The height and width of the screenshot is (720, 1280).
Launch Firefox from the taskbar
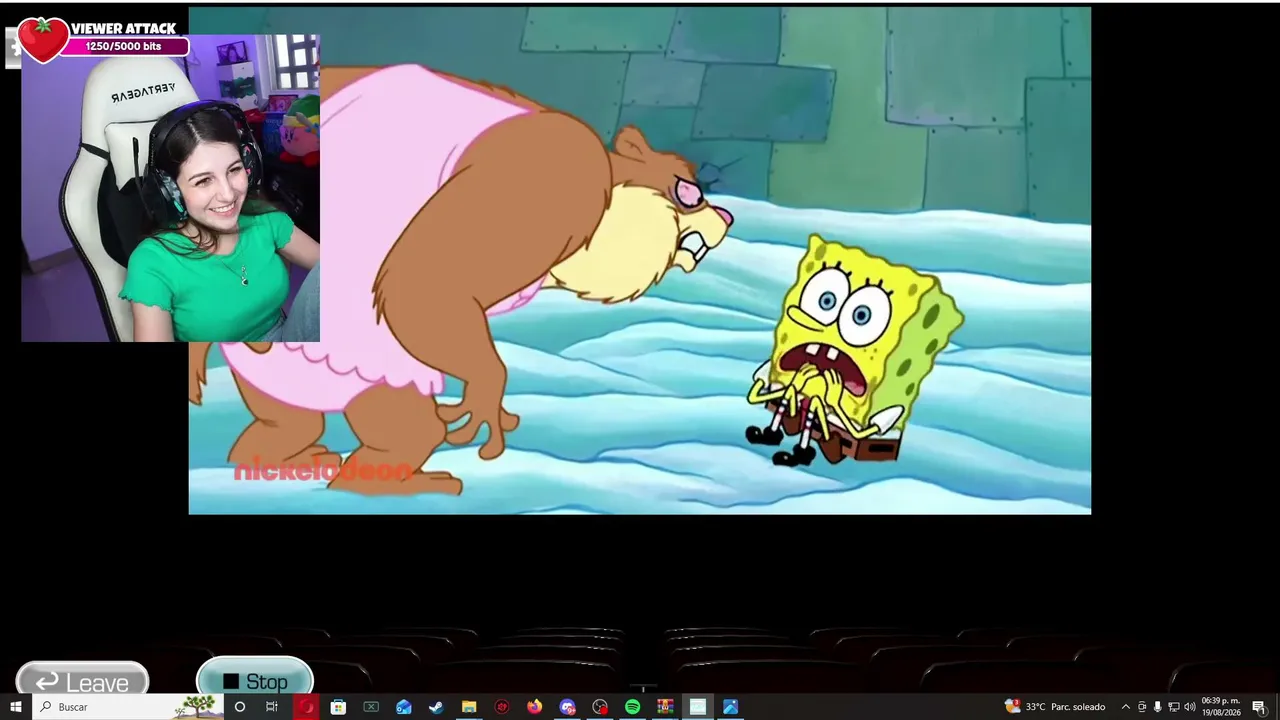(534, 707)
